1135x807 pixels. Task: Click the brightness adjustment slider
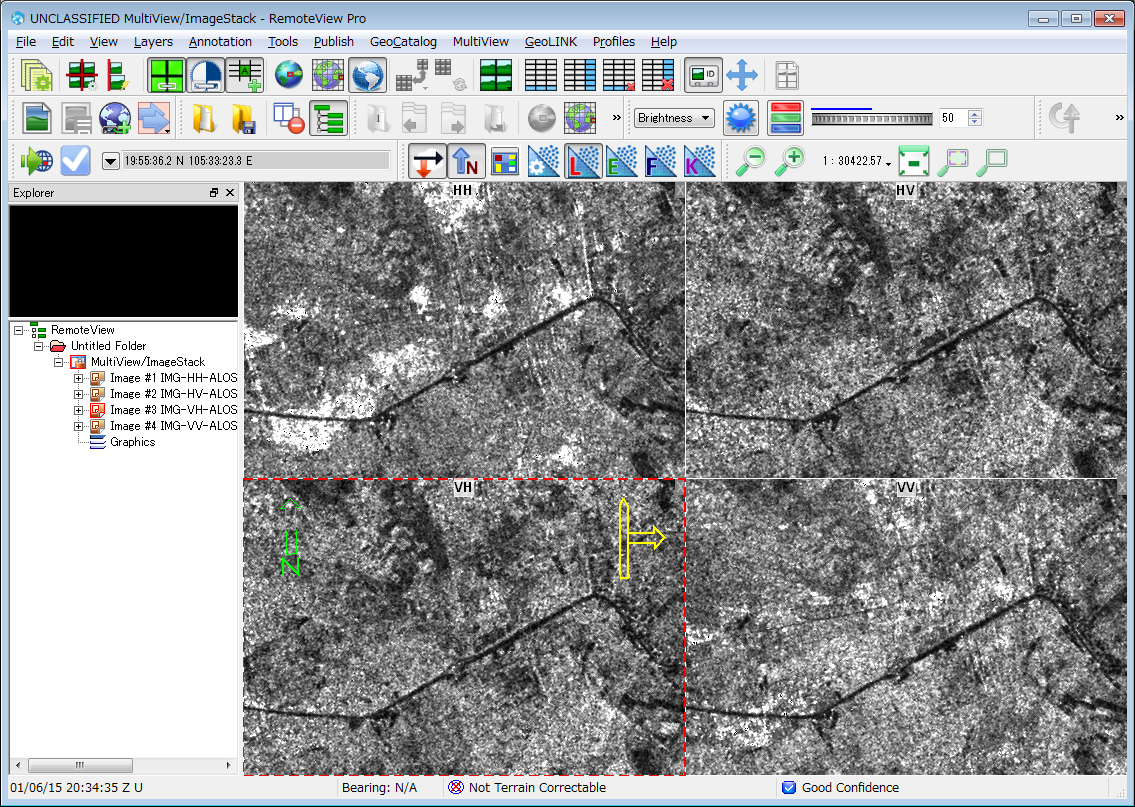(x=871, y=118)
